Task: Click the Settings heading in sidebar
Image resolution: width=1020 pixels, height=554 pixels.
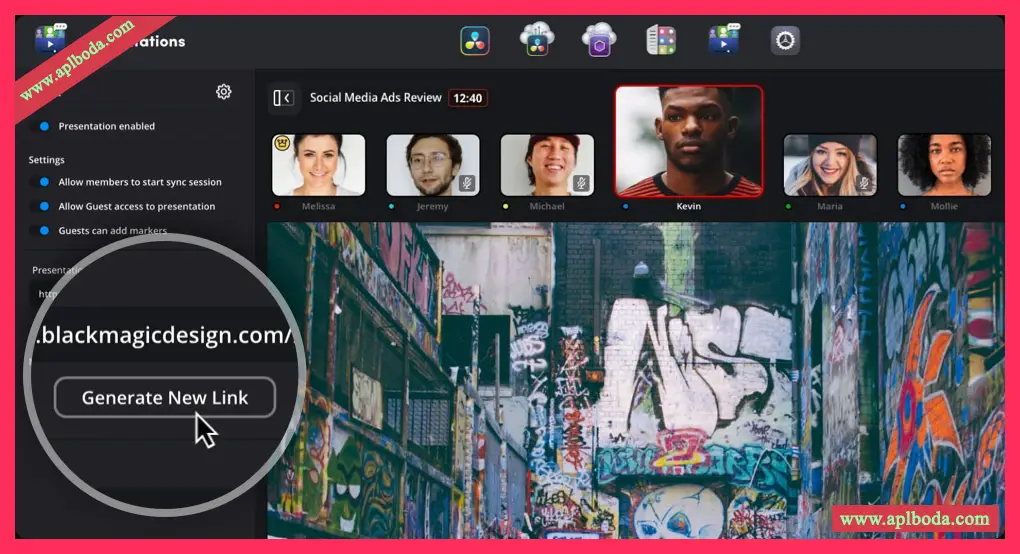Action: pos(46,160)
